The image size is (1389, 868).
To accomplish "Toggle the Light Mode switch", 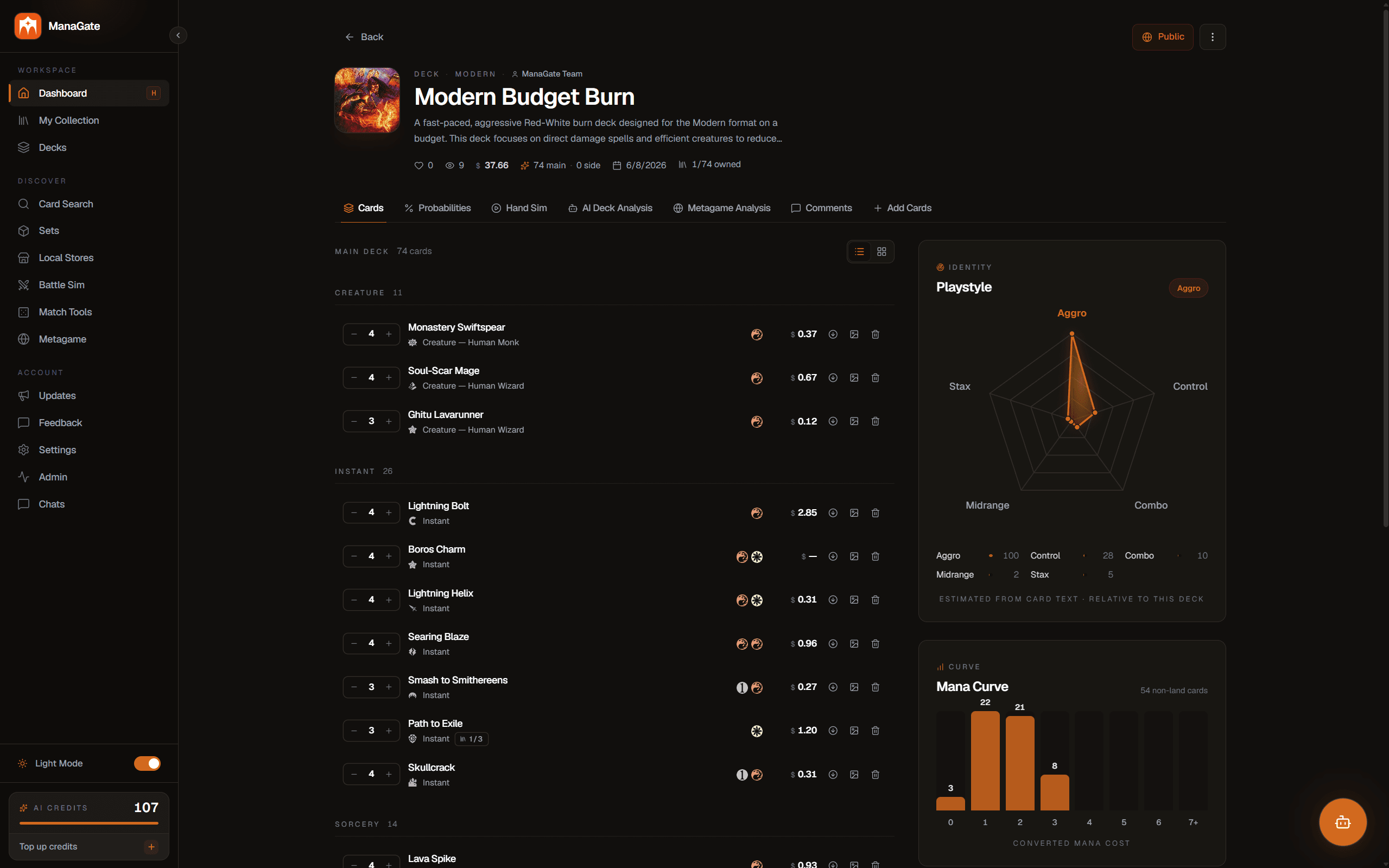I will (x=148, y=763).
